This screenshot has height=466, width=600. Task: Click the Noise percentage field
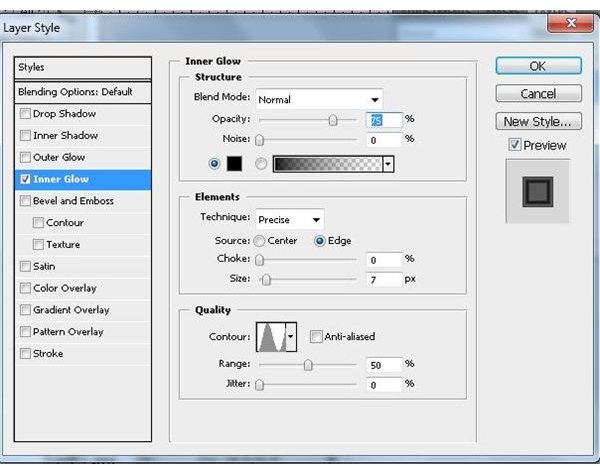(384, 140)
